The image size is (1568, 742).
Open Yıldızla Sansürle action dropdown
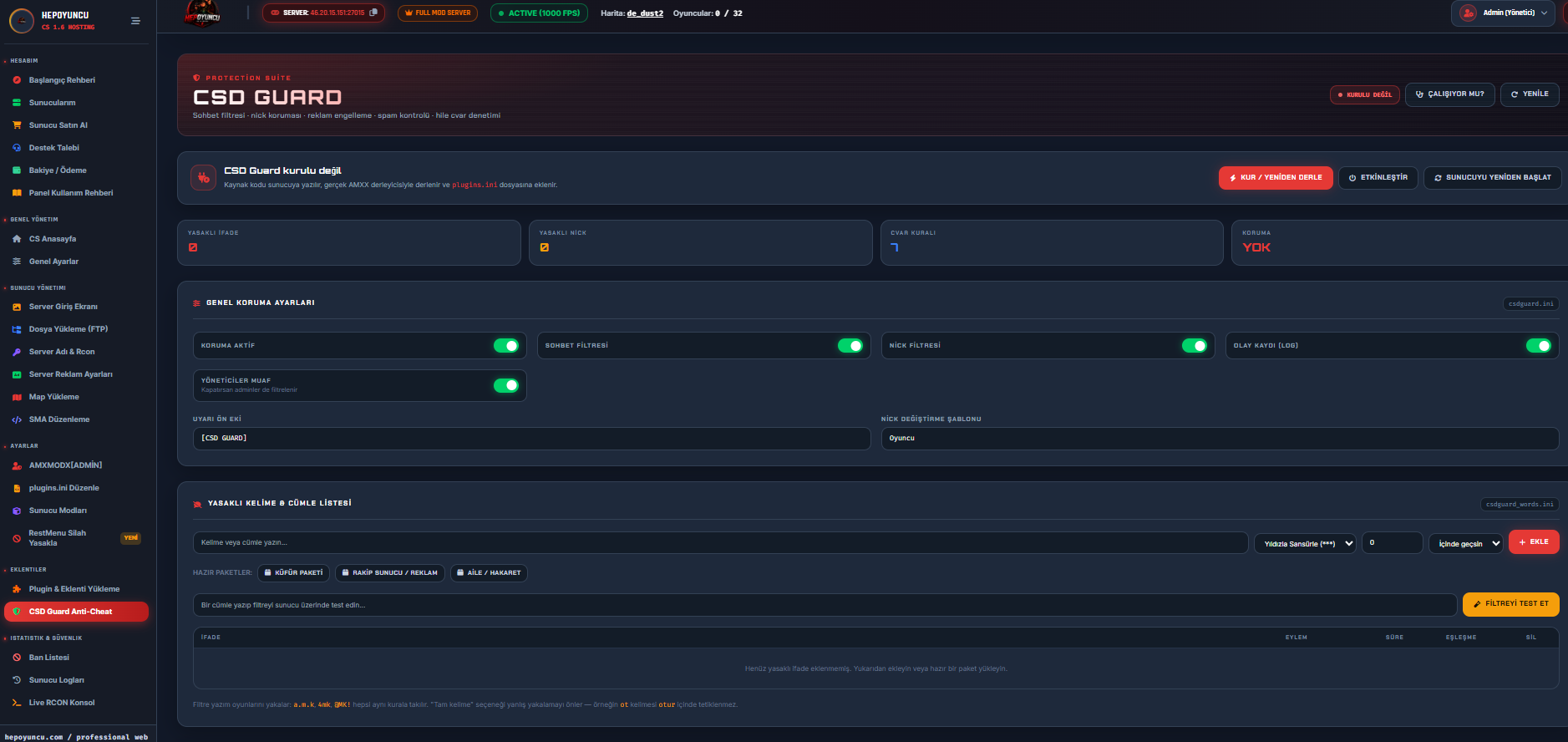(1305, 543)
